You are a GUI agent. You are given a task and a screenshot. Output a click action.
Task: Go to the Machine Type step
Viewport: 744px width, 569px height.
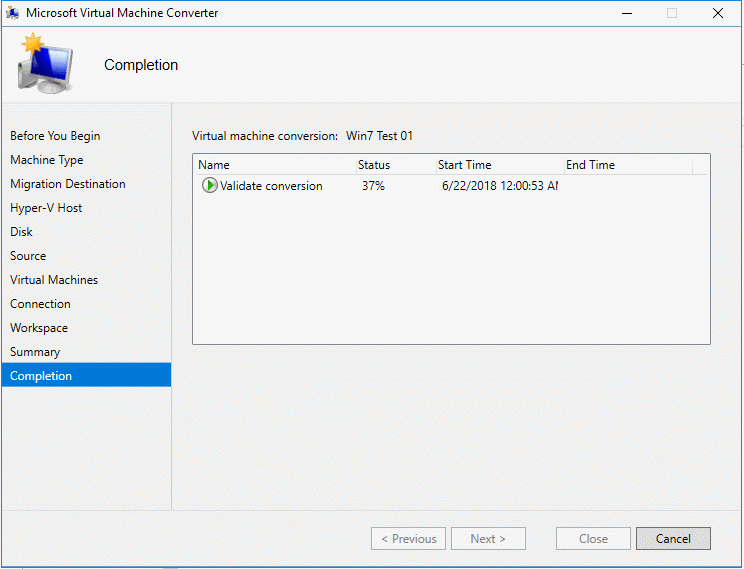[47, 160]
